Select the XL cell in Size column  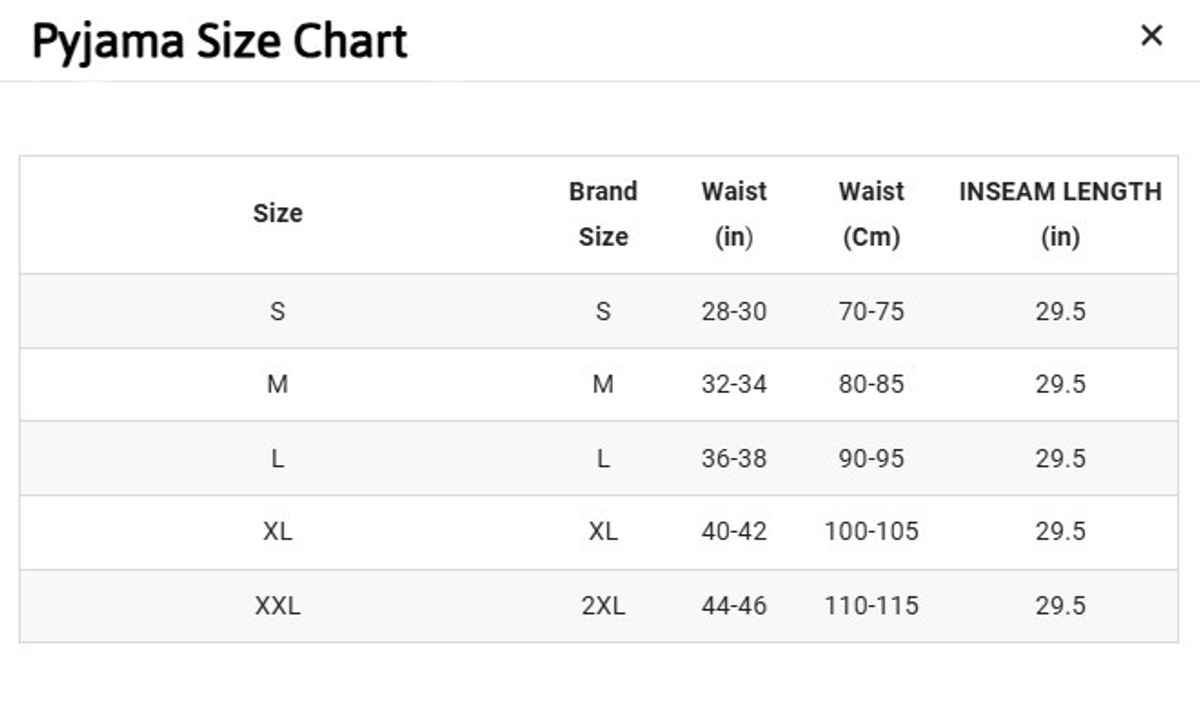pos(278,531)
